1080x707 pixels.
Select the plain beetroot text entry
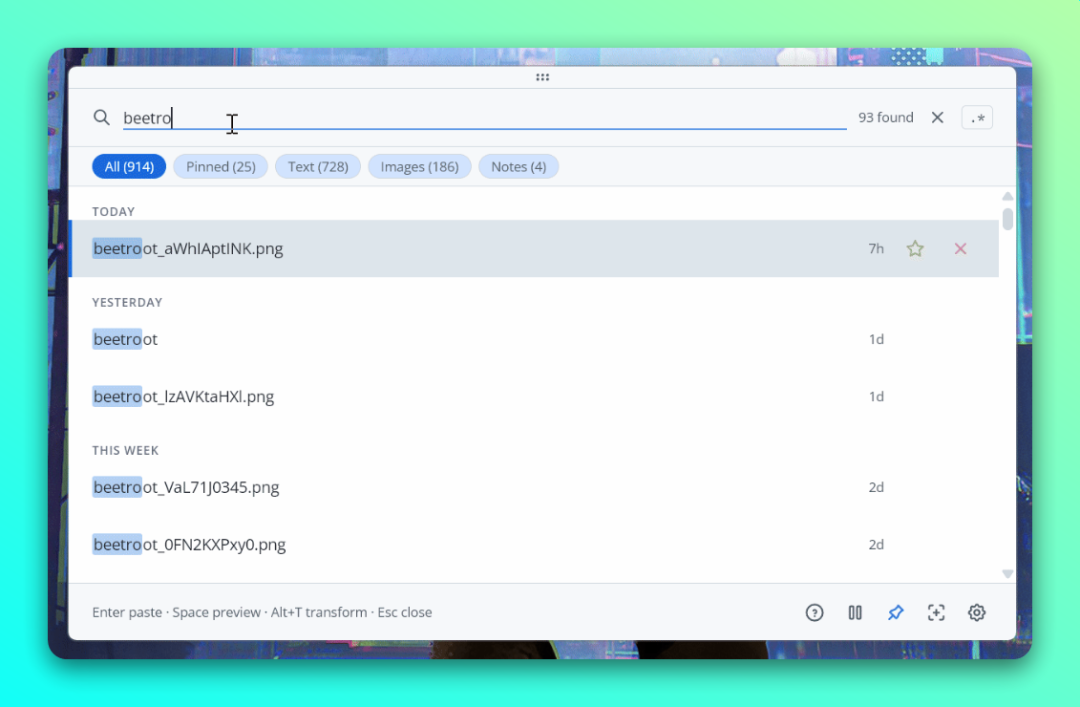pyautogui.click(x=534, y=339)
